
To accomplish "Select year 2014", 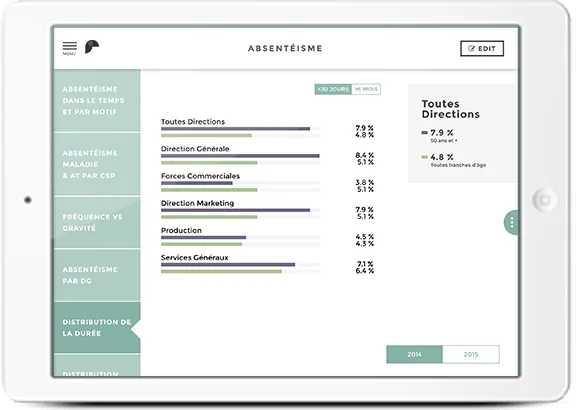I will point(414,354).
